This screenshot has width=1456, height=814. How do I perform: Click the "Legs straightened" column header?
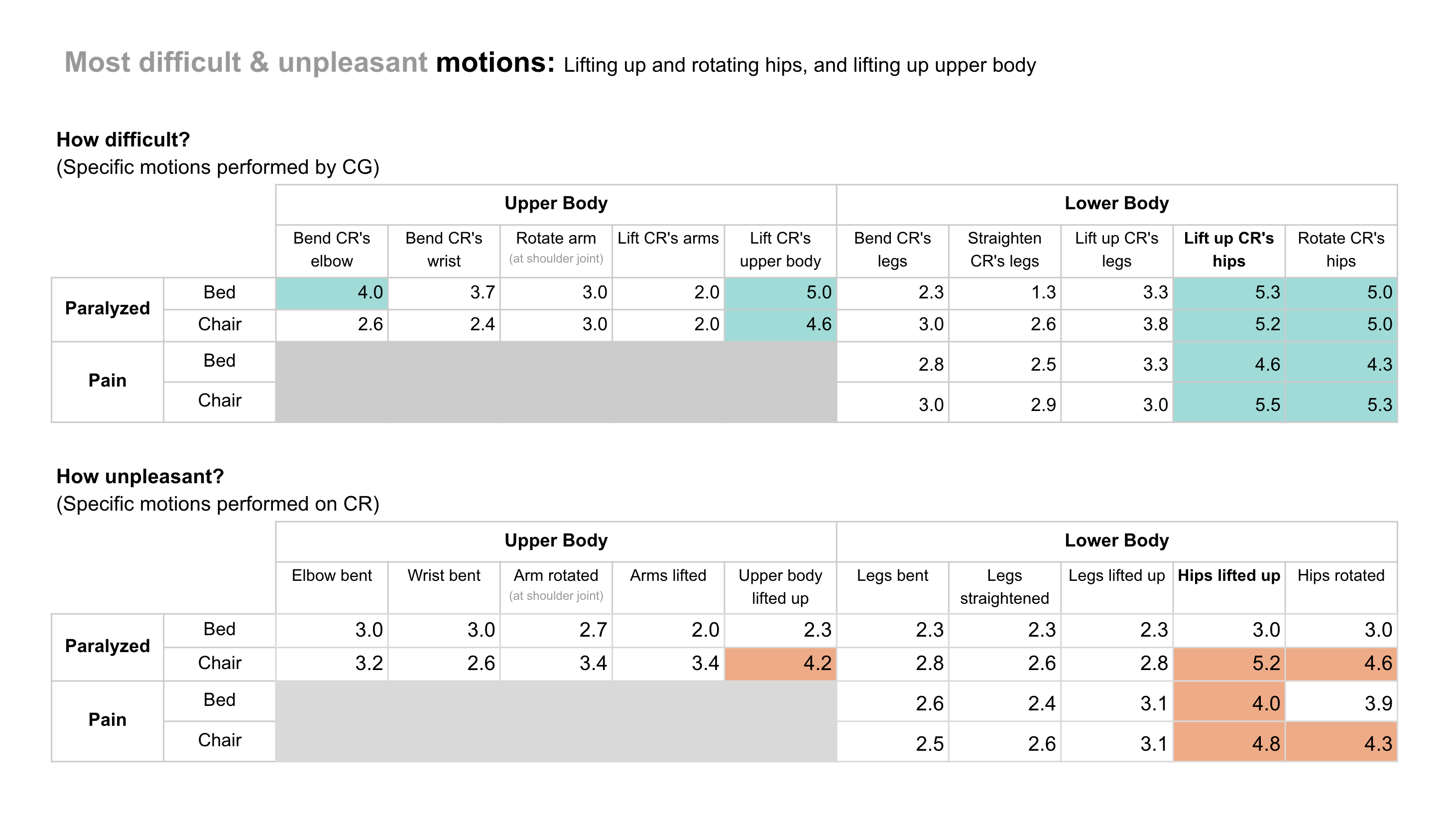click(x=1004, y=587)
